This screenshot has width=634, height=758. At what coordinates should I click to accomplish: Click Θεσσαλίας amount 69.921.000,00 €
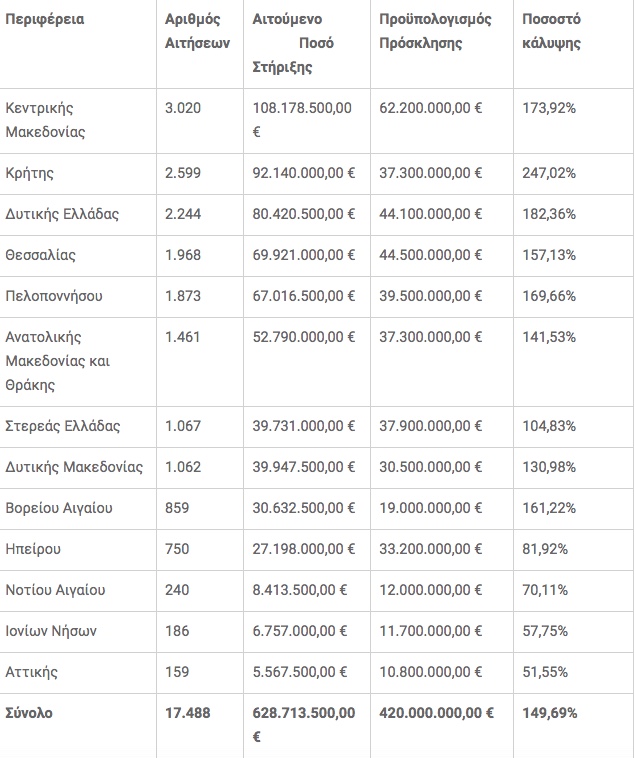click(304, 255)
